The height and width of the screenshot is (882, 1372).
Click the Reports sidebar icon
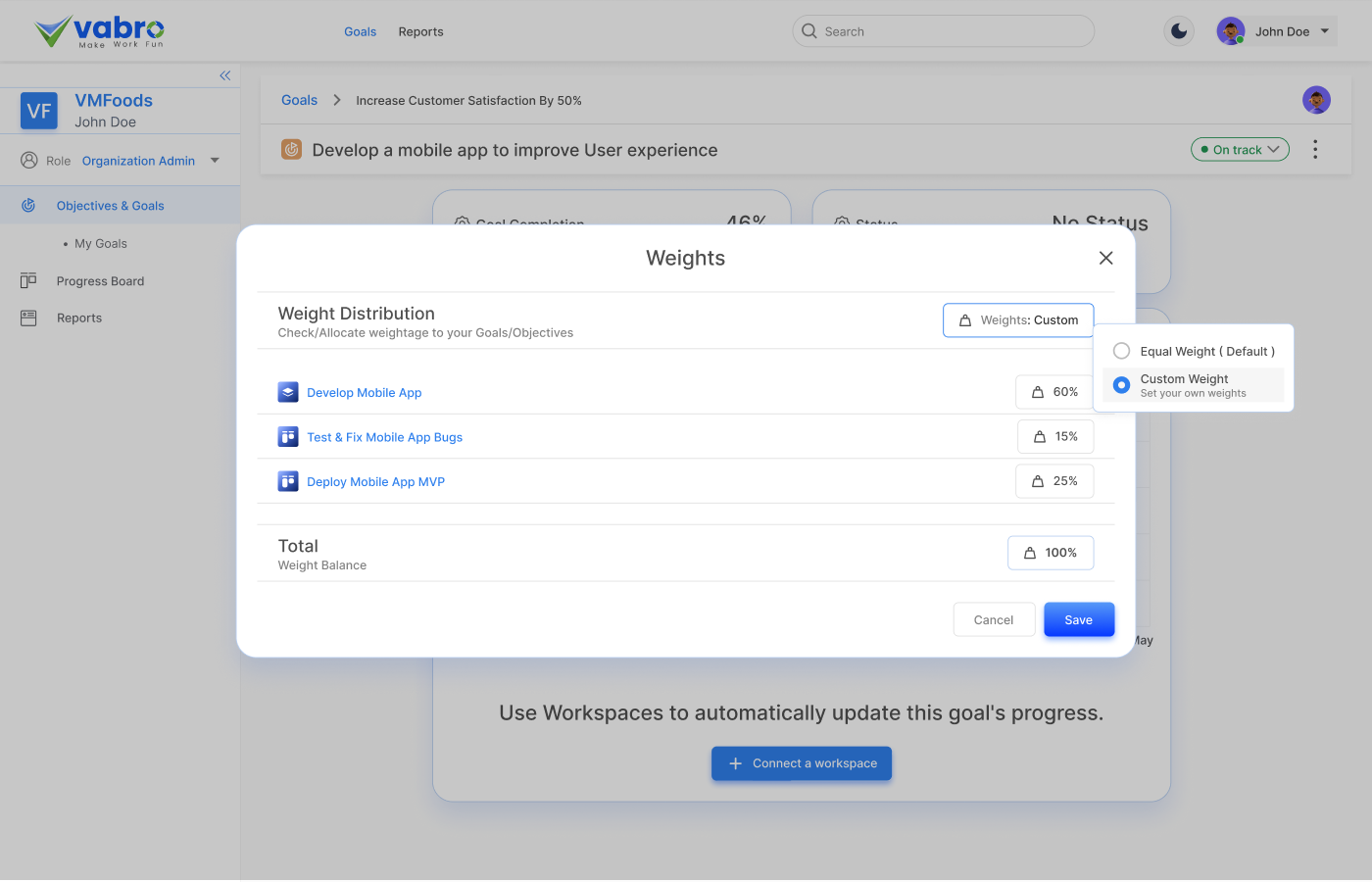pyautogui.click(x=28, y=318)
